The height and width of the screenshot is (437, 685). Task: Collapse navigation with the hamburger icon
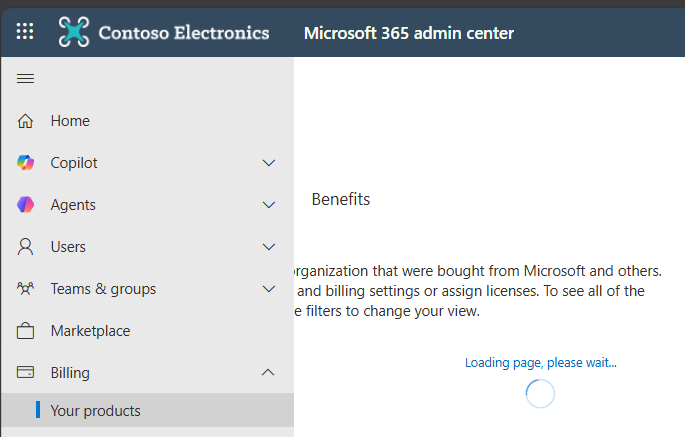26,79
